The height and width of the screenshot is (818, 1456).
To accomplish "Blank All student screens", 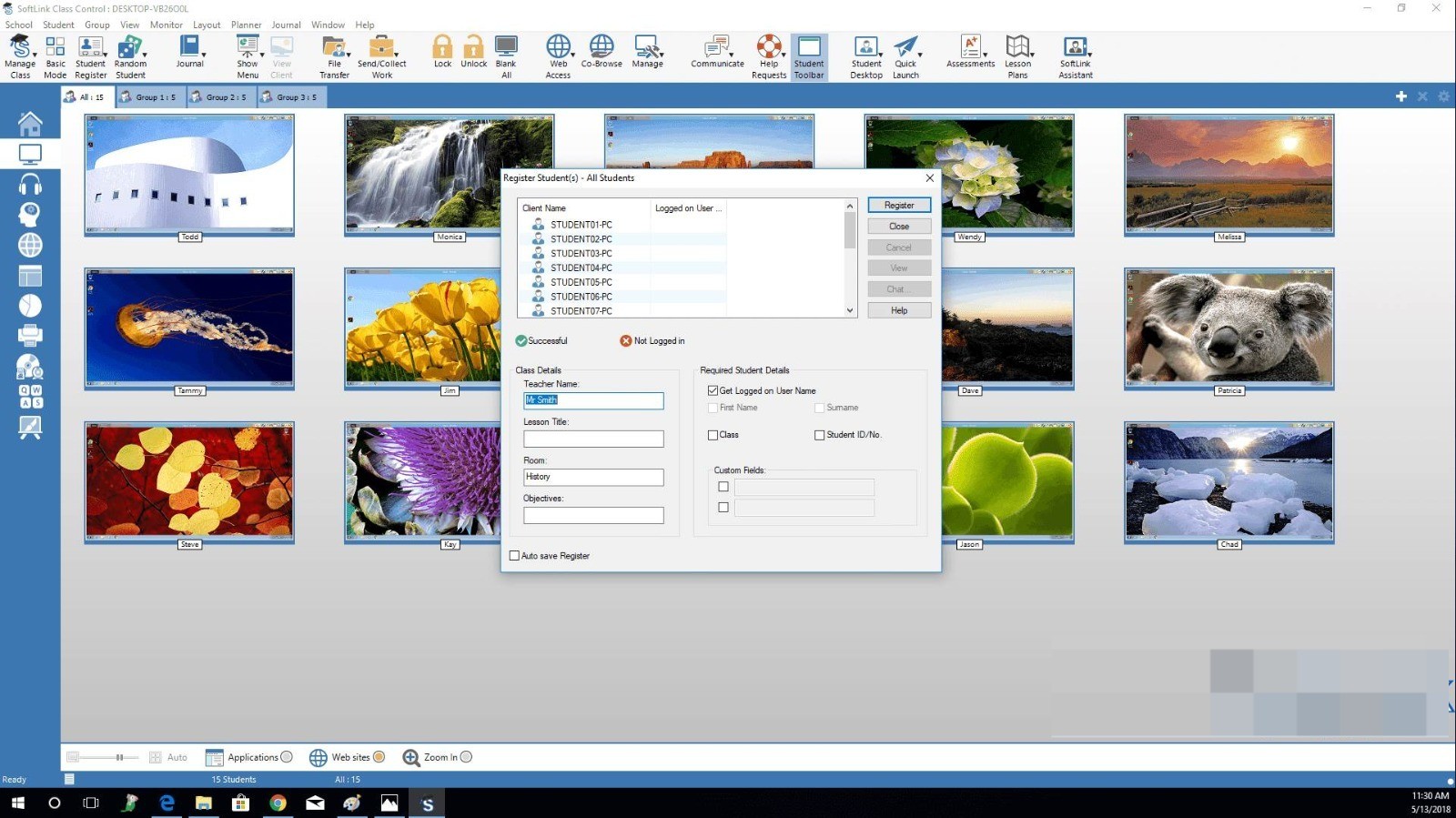I will pyautogui.click(x=506, y=56).
